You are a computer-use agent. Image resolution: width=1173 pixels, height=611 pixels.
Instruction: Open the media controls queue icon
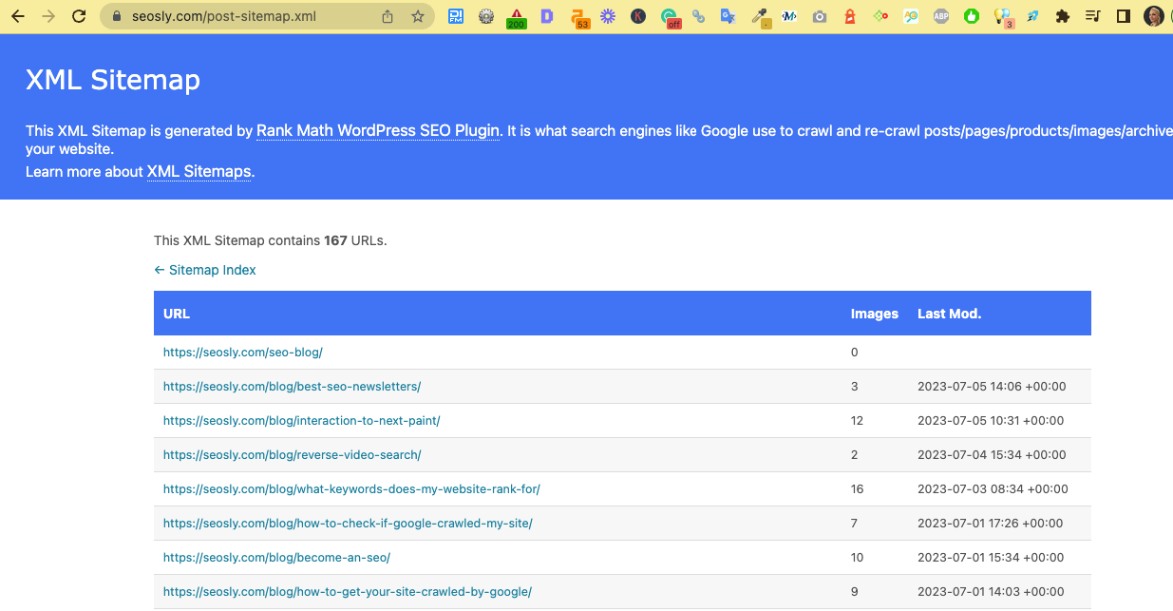1093,16
